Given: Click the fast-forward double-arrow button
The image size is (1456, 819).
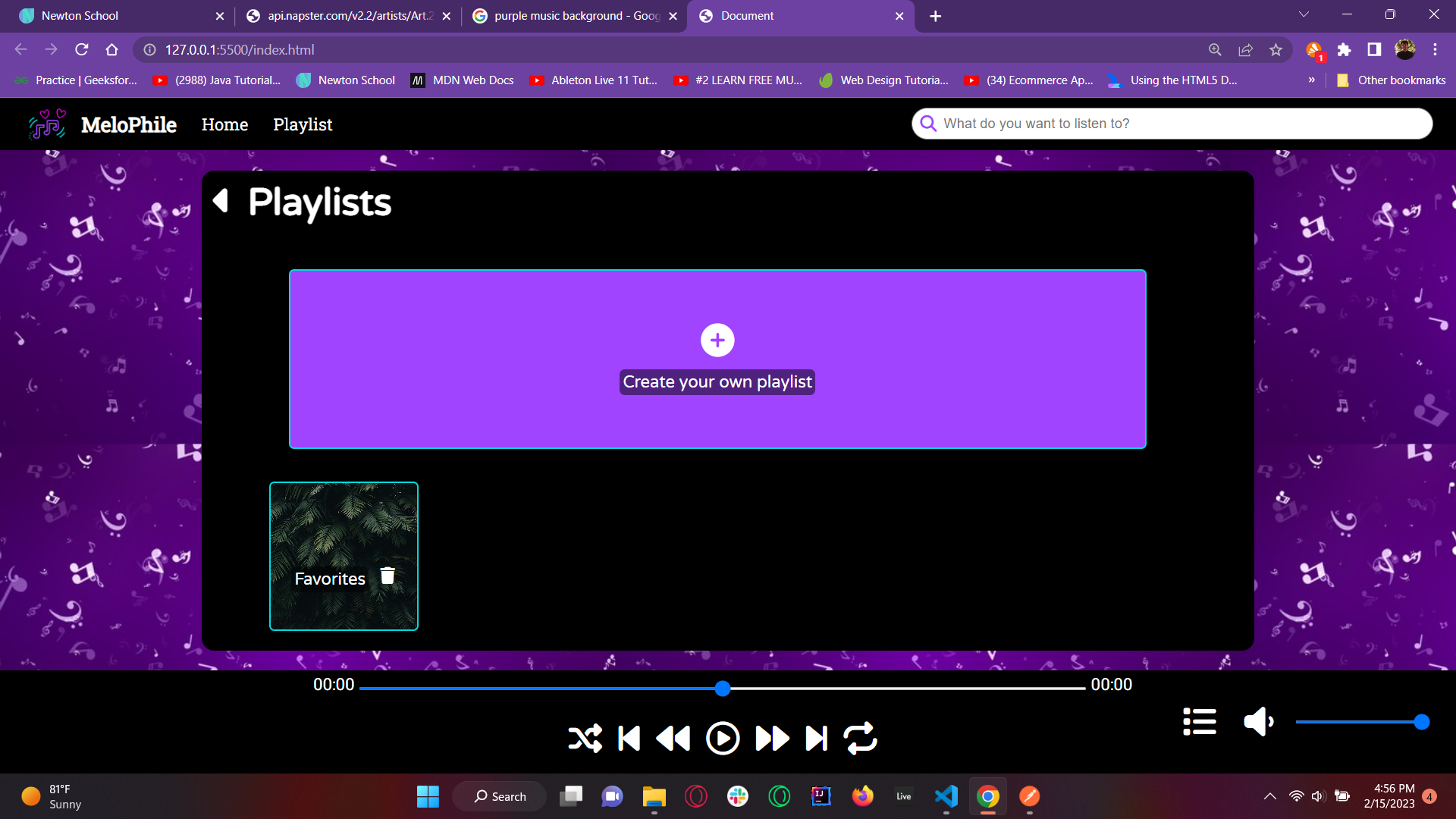Looking at the screenshot, I should (x=772, y=738).
